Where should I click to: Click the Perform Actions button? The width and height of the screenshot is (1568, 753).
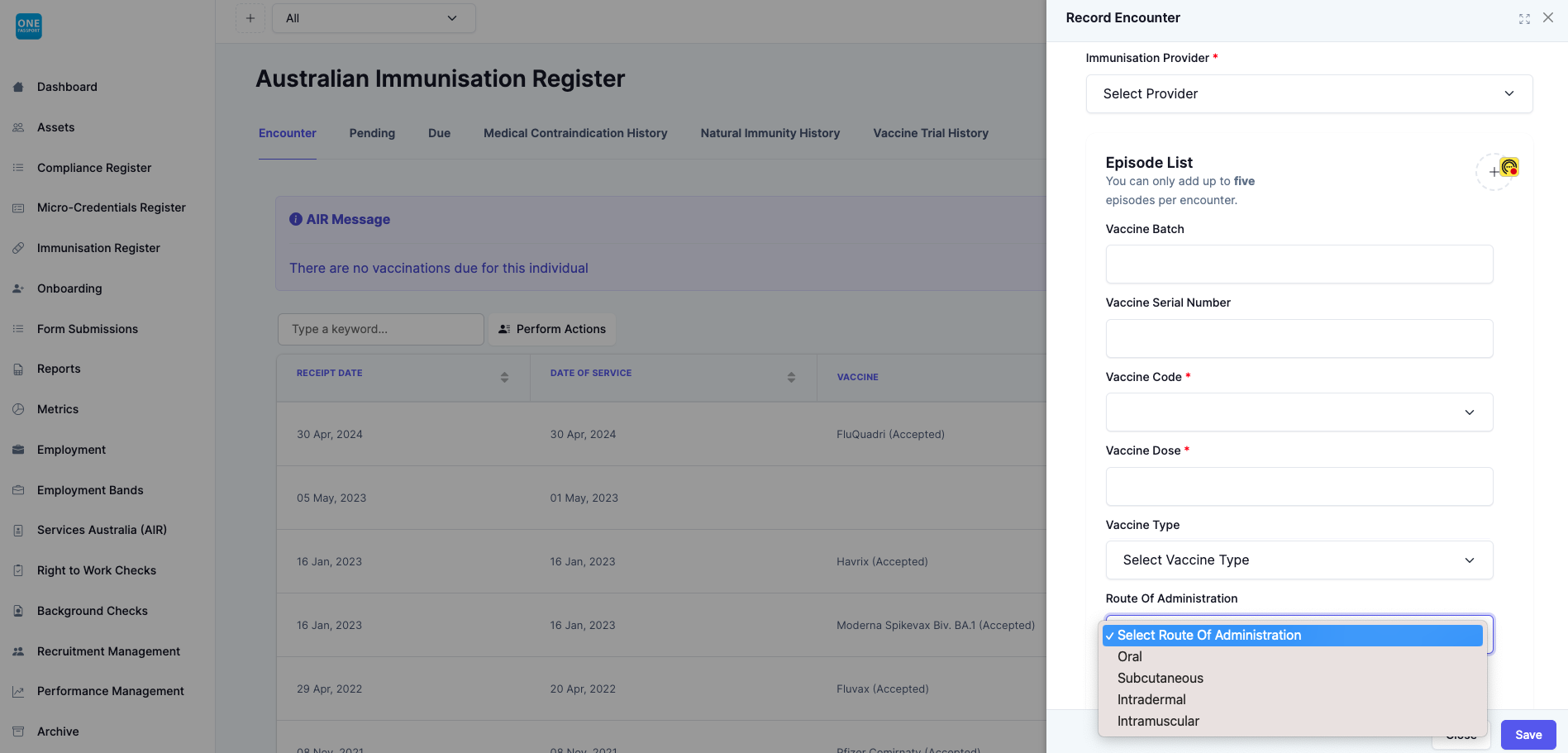[x=552, y=329]
